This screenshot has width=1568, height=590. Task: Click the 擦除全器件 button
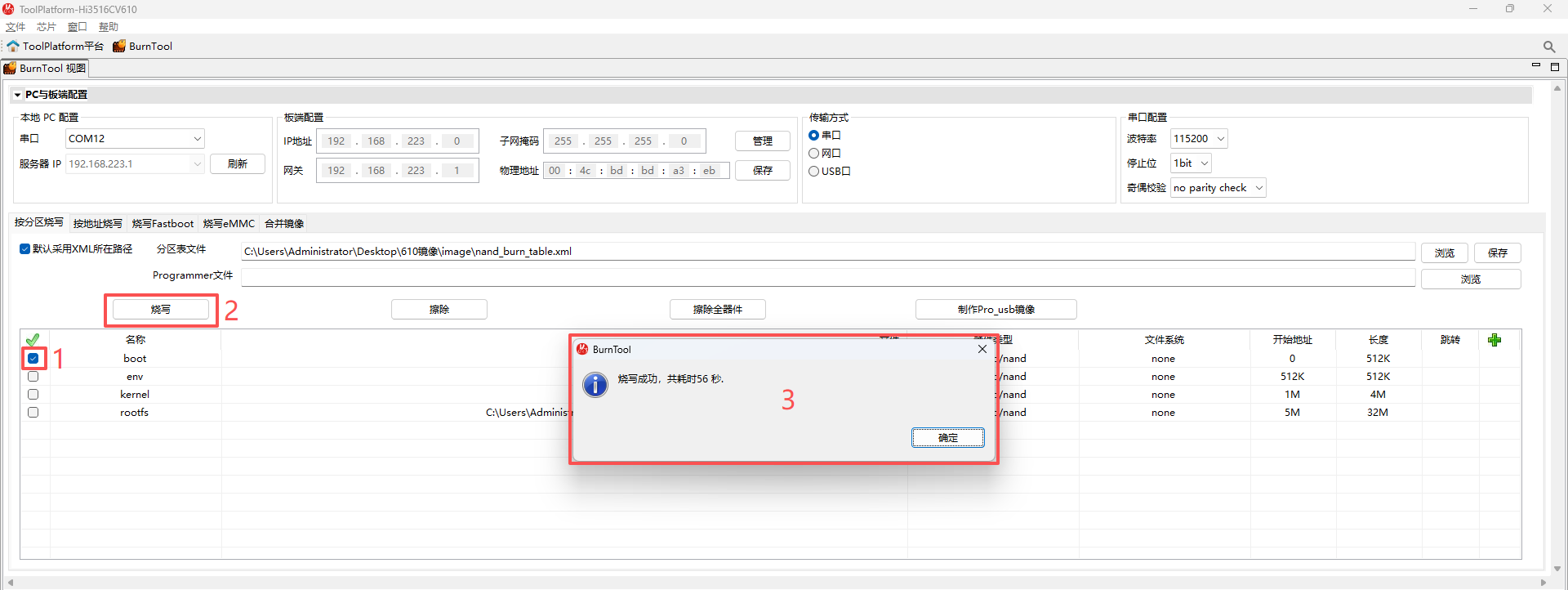tap(718, 310)
